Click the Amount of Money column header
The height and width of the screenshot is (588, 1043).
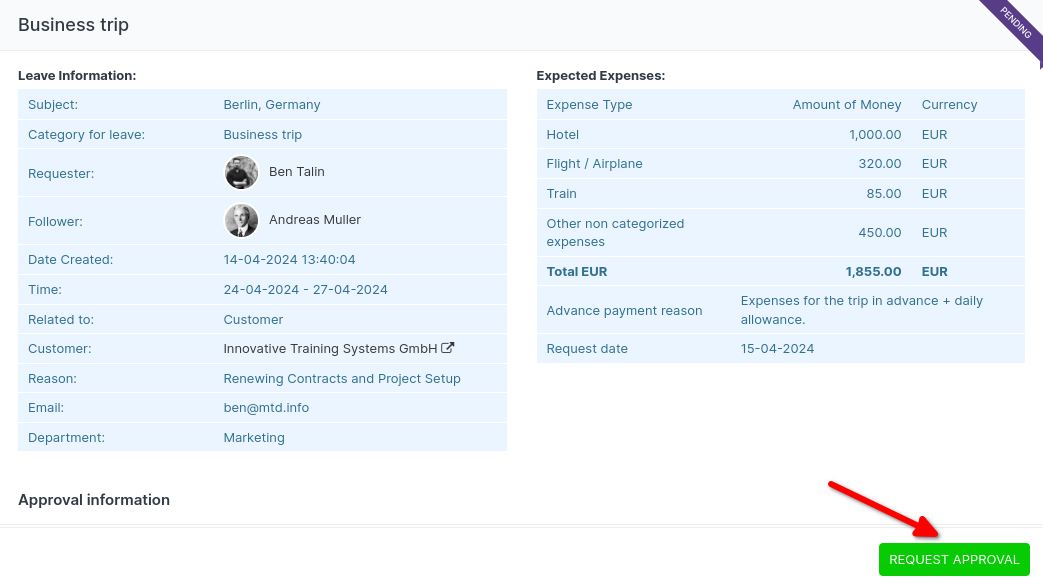pyautogui.click(x=846, y=105)
